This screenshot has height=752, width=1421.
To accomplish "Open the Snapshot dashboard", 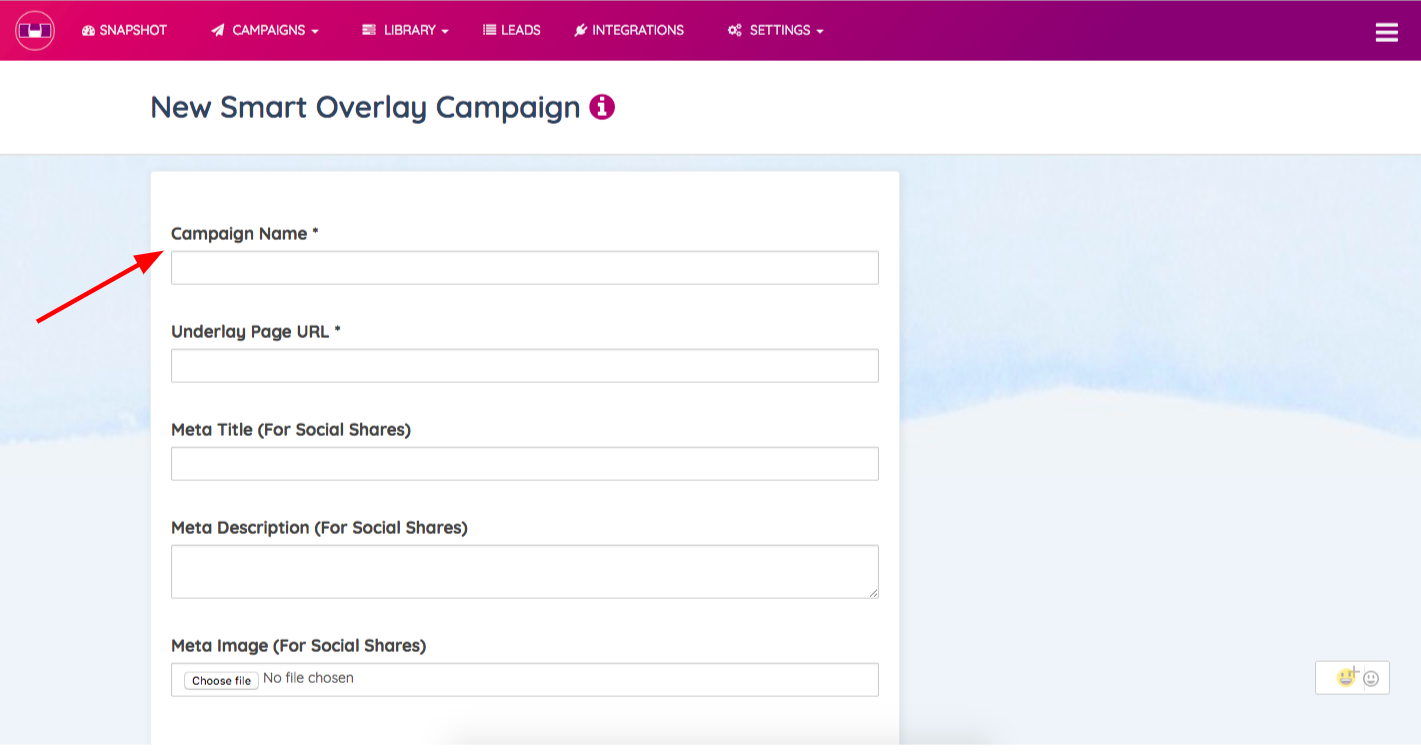I will click(124, 30).
